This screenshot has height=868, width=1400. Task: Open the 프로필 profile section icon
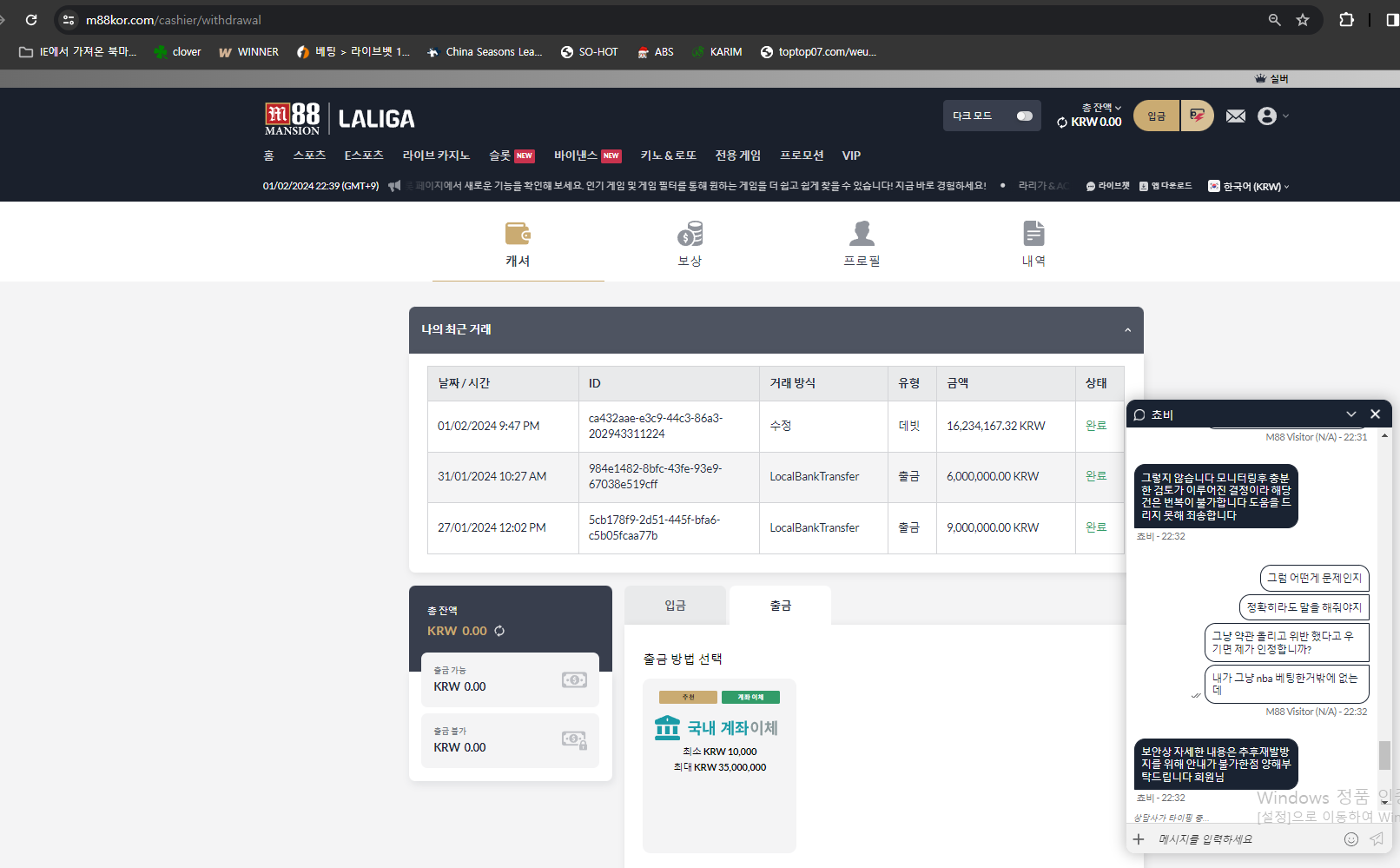862,235
